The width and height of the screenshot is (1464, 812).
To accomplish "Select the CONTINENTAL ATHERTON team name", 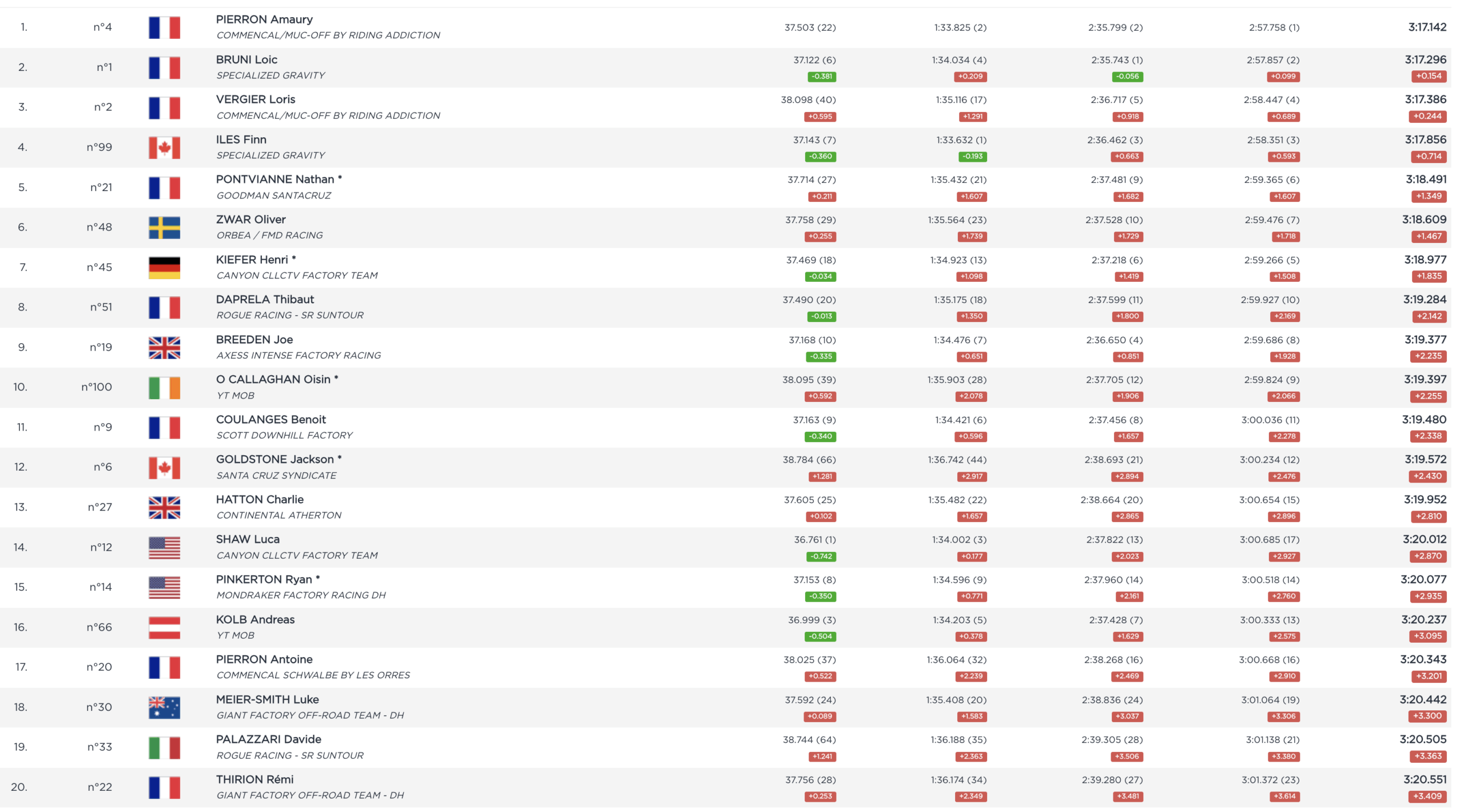I will (x=279, y=515).
